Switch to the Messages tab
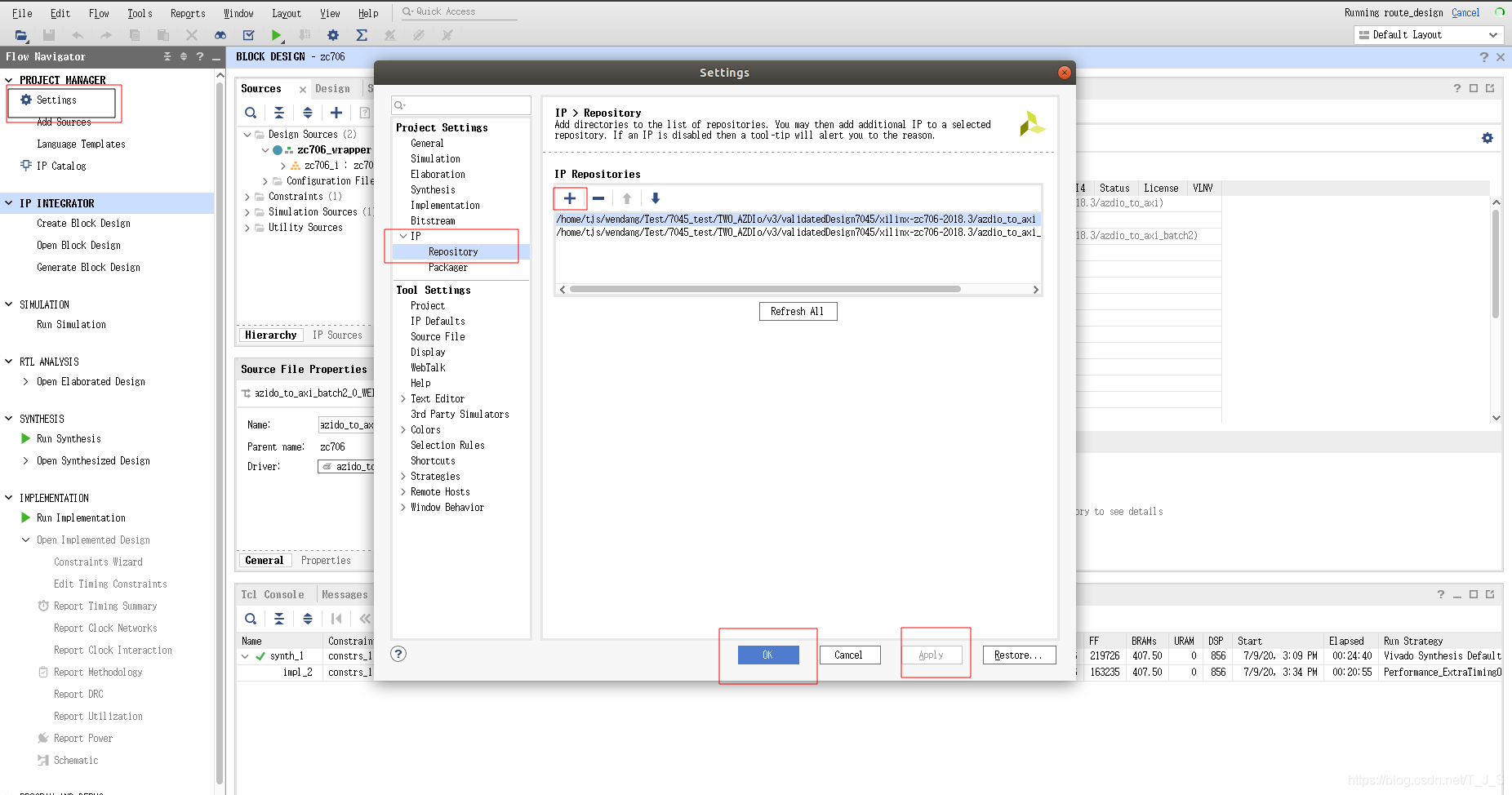1512x795 pixels. coord(345,595)
